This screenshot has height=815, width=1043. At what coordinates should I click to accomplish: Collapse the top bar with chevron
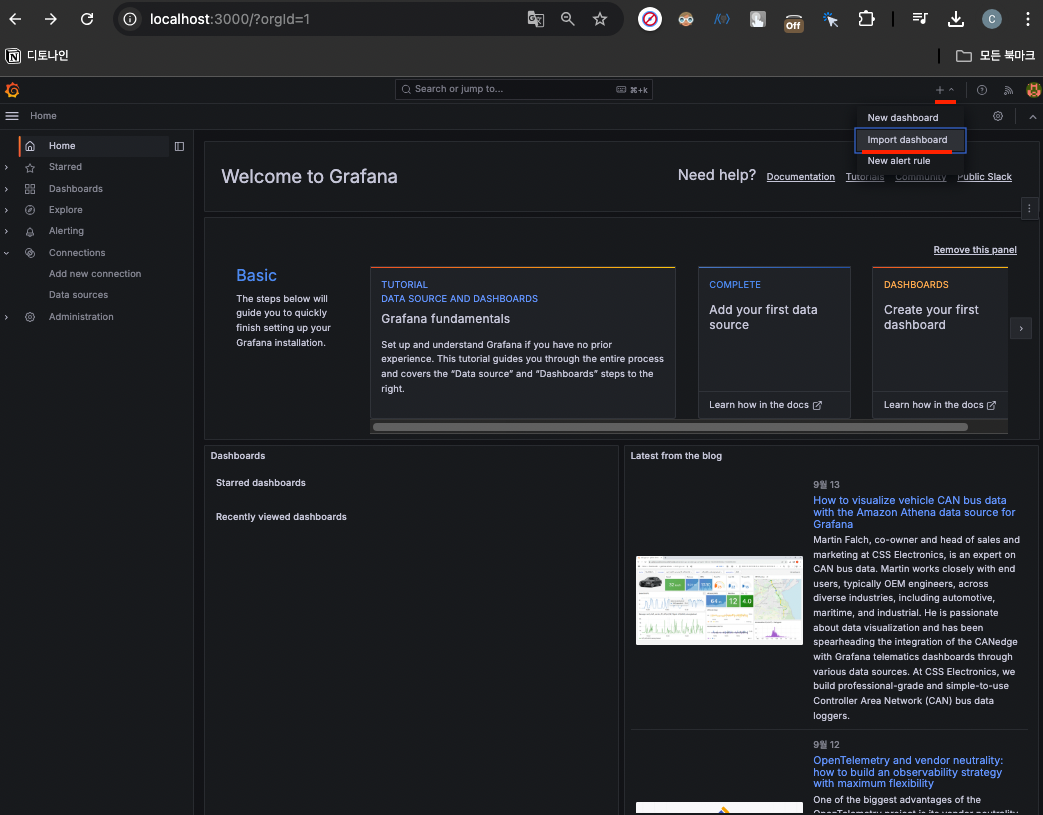click(1032, 116)
